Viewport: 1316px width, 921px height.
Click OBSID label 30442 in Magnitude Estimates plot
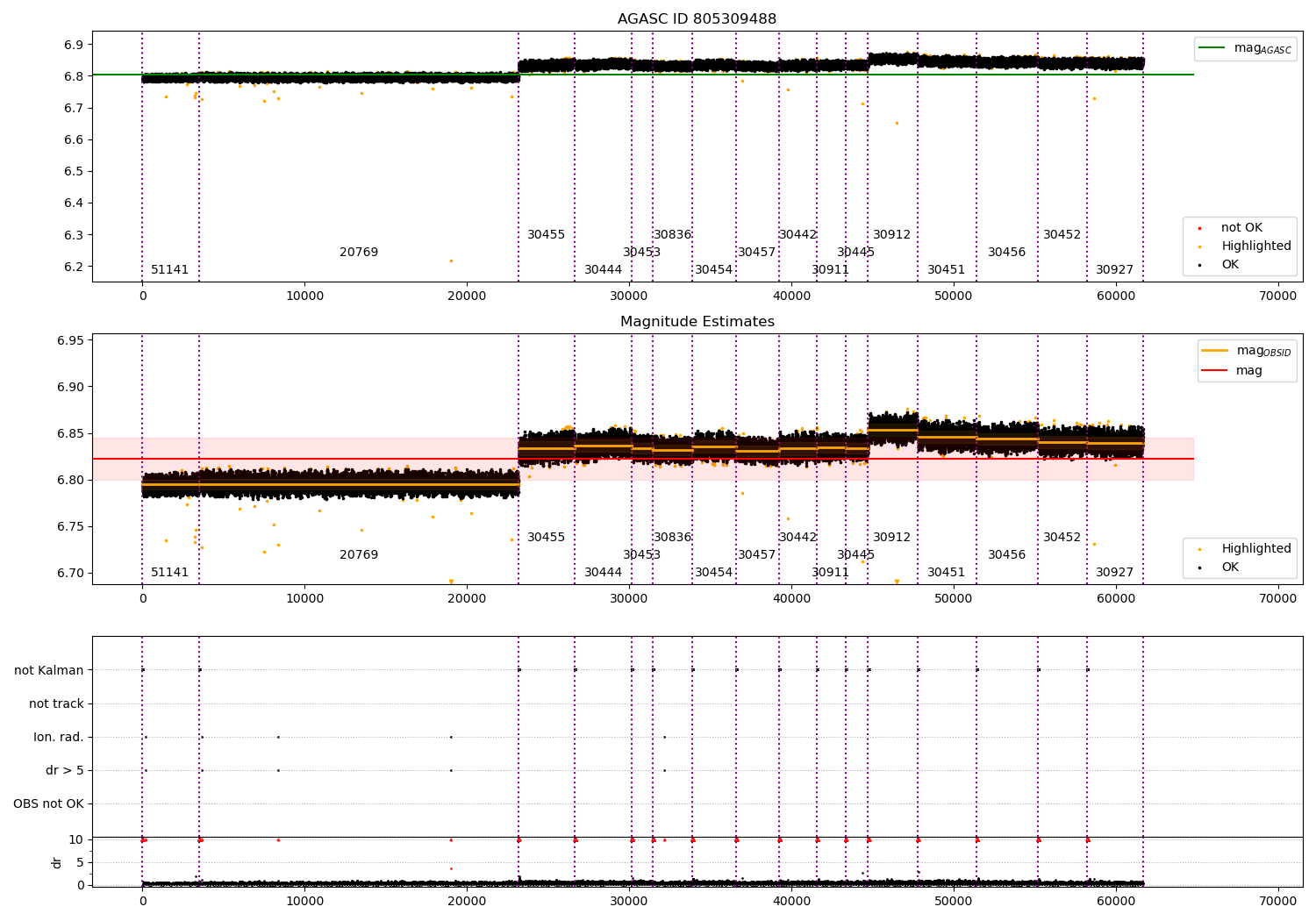click(x=797, y=538)
